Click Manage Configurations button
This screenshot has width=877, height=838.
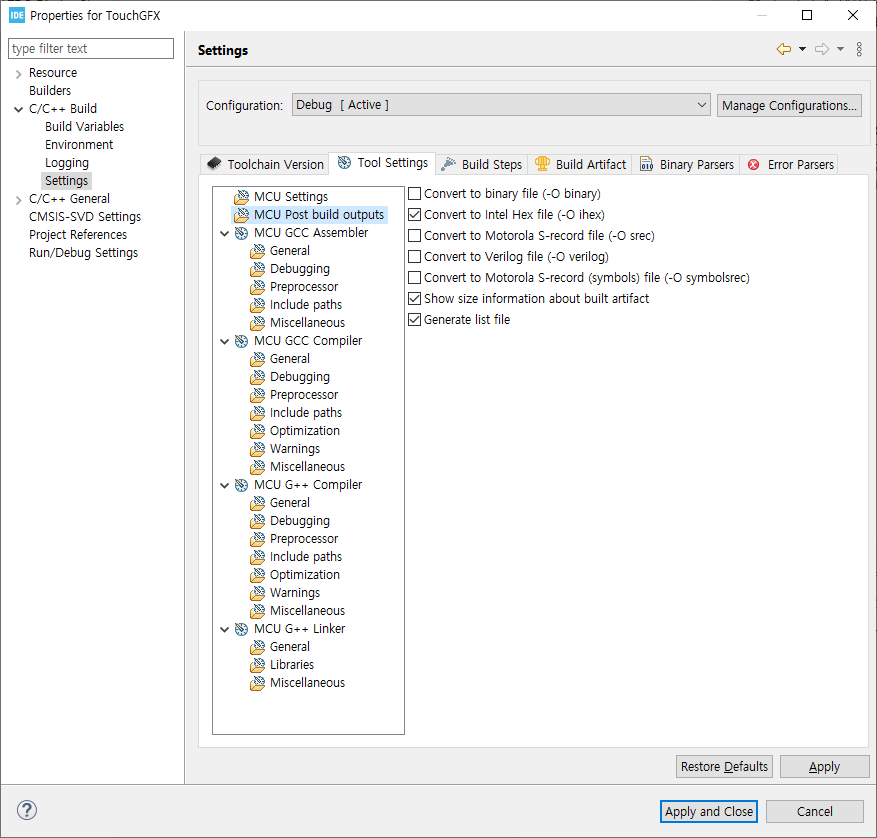click(x=789, y=105)
